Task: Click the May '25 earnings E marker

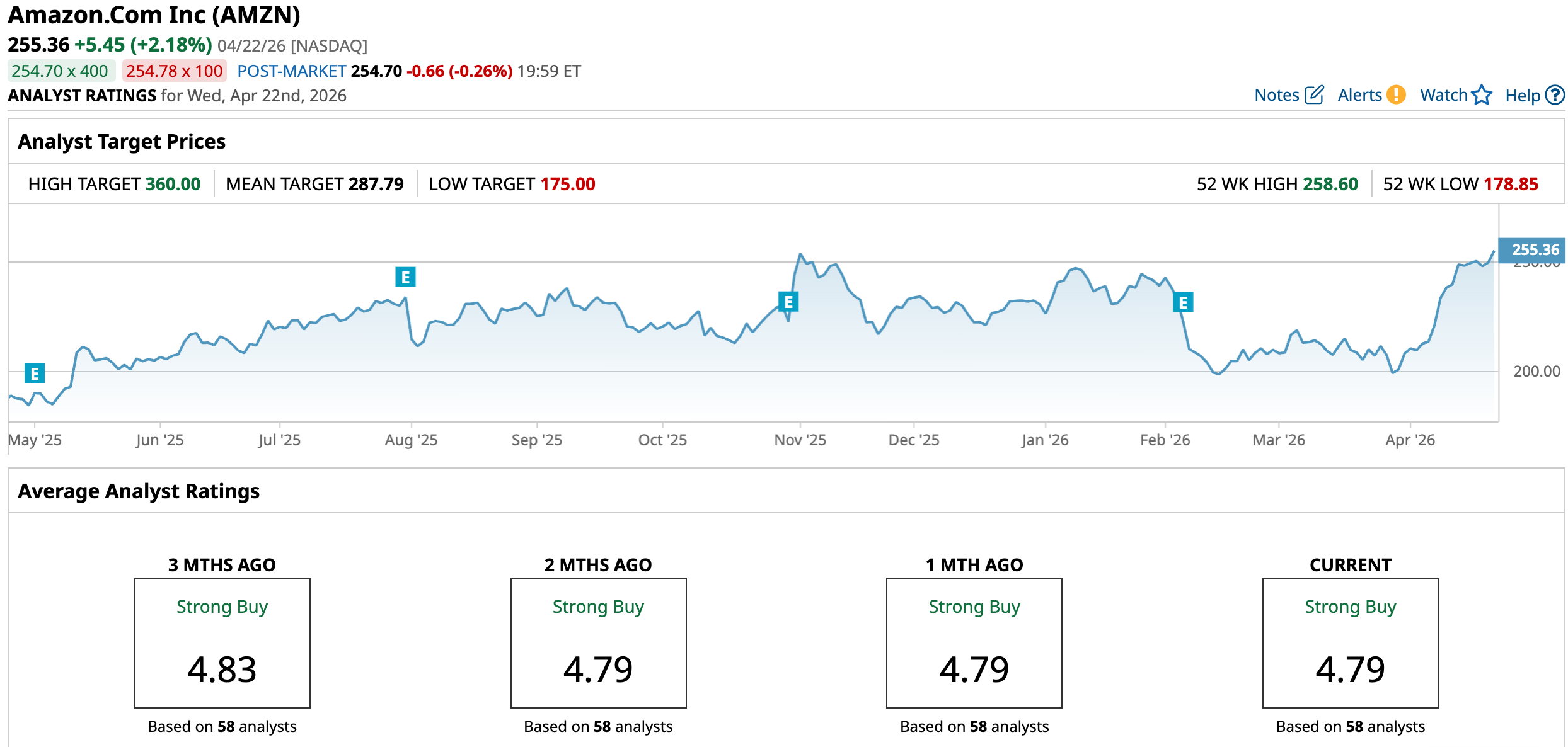Action: pyautogui.click(x=35, y=374)
